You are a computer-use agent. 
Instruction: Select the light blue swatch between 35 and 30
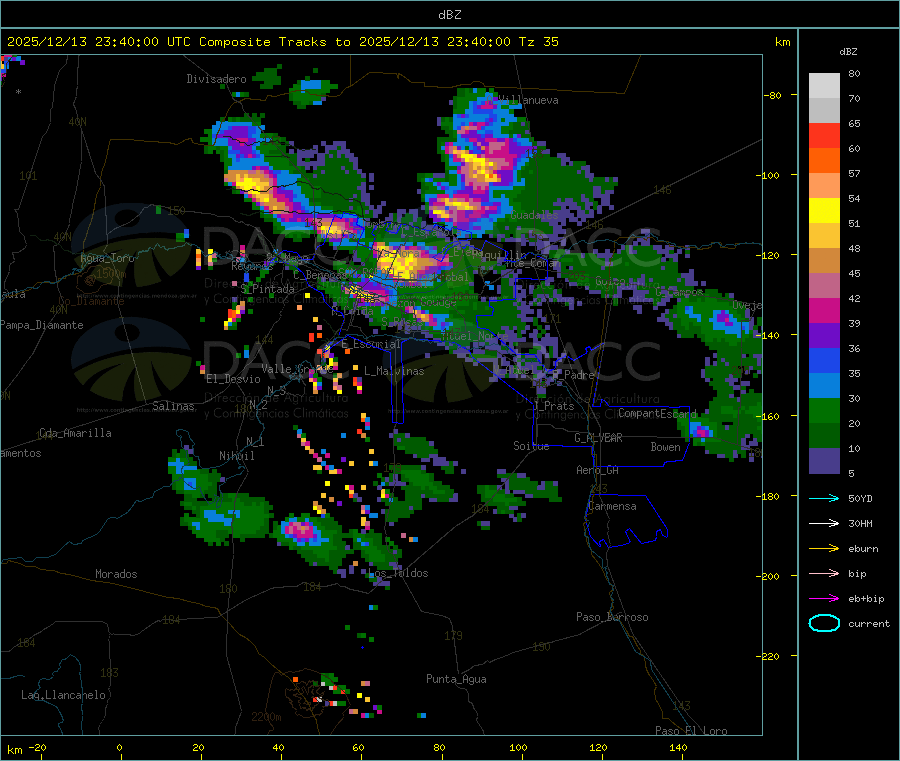[824, 386]
